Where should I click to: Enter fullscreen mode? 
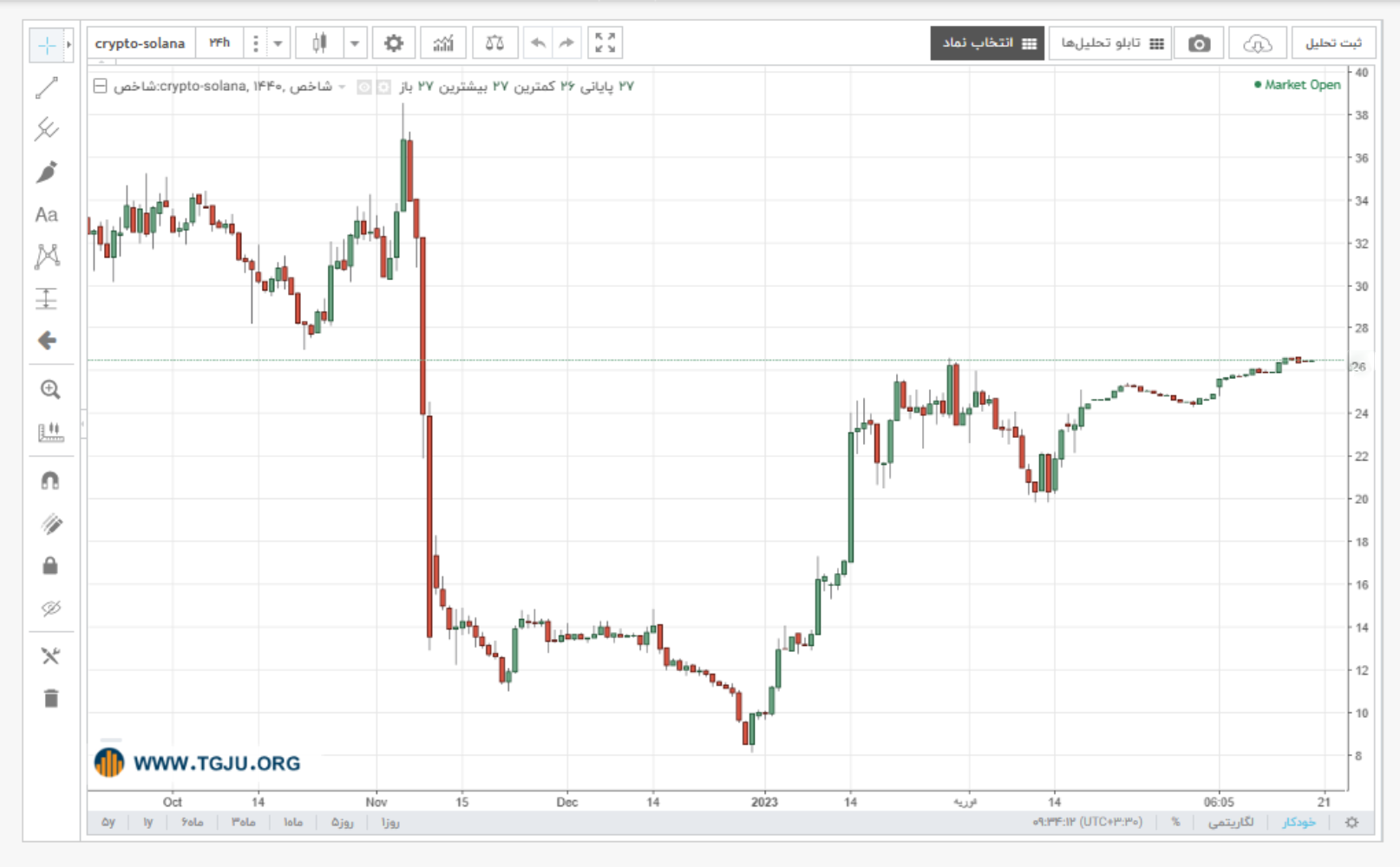coord(605,43)
